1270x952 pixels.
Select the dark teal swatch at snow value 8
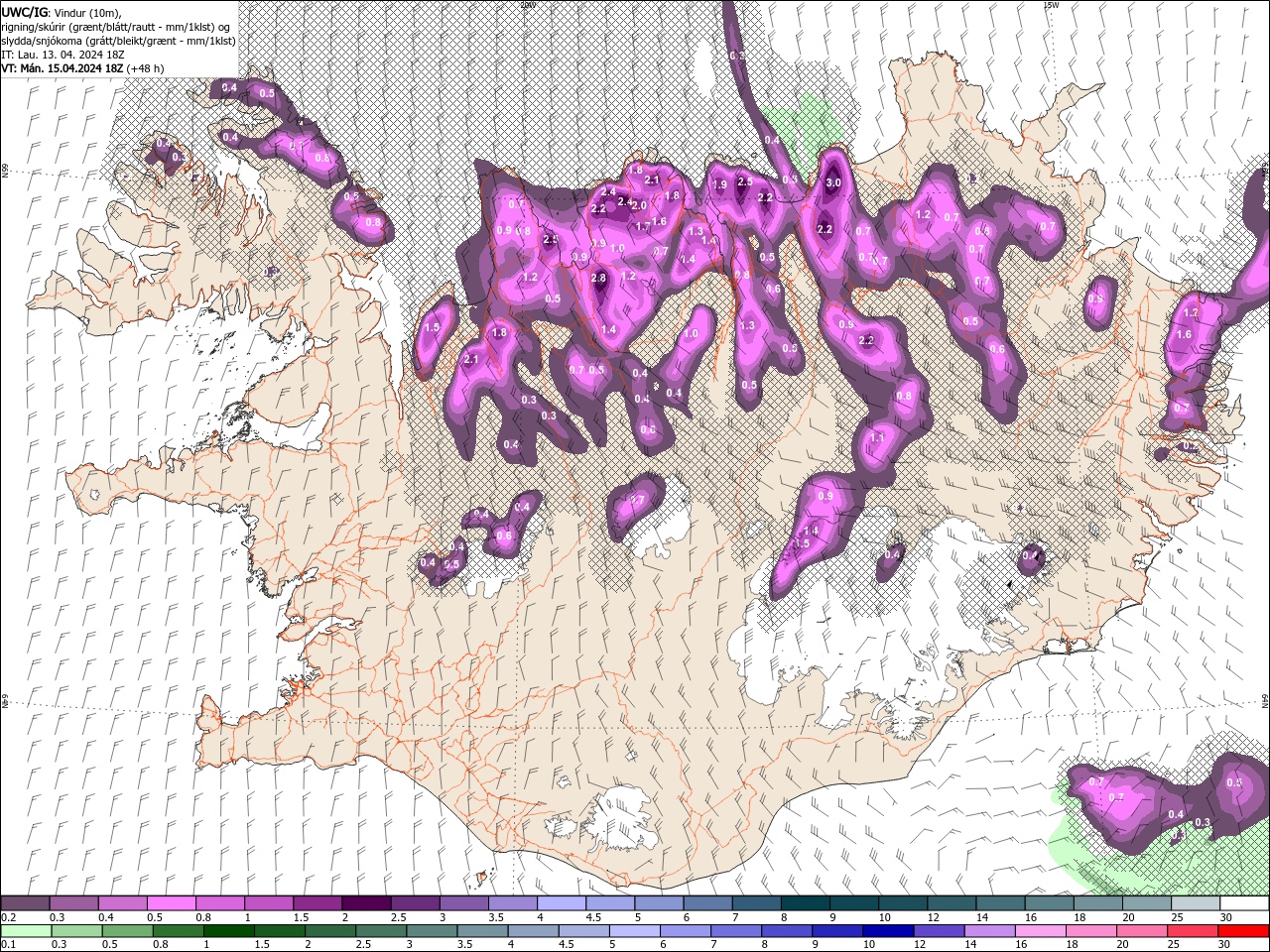[805, 903]
